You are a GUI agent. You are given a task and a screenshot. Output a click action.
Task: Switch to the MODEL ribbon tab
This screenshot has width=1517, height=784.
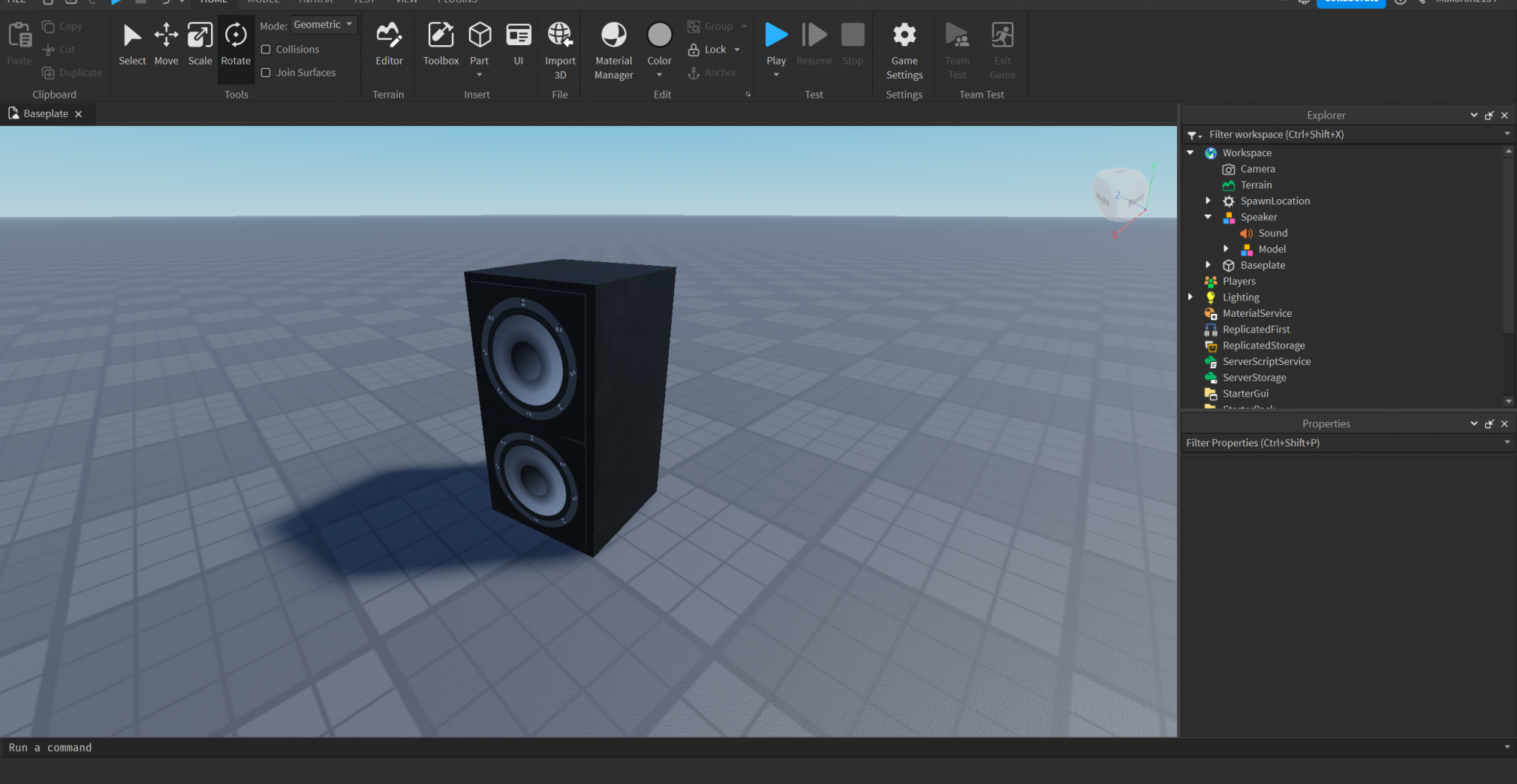point(264,2)
